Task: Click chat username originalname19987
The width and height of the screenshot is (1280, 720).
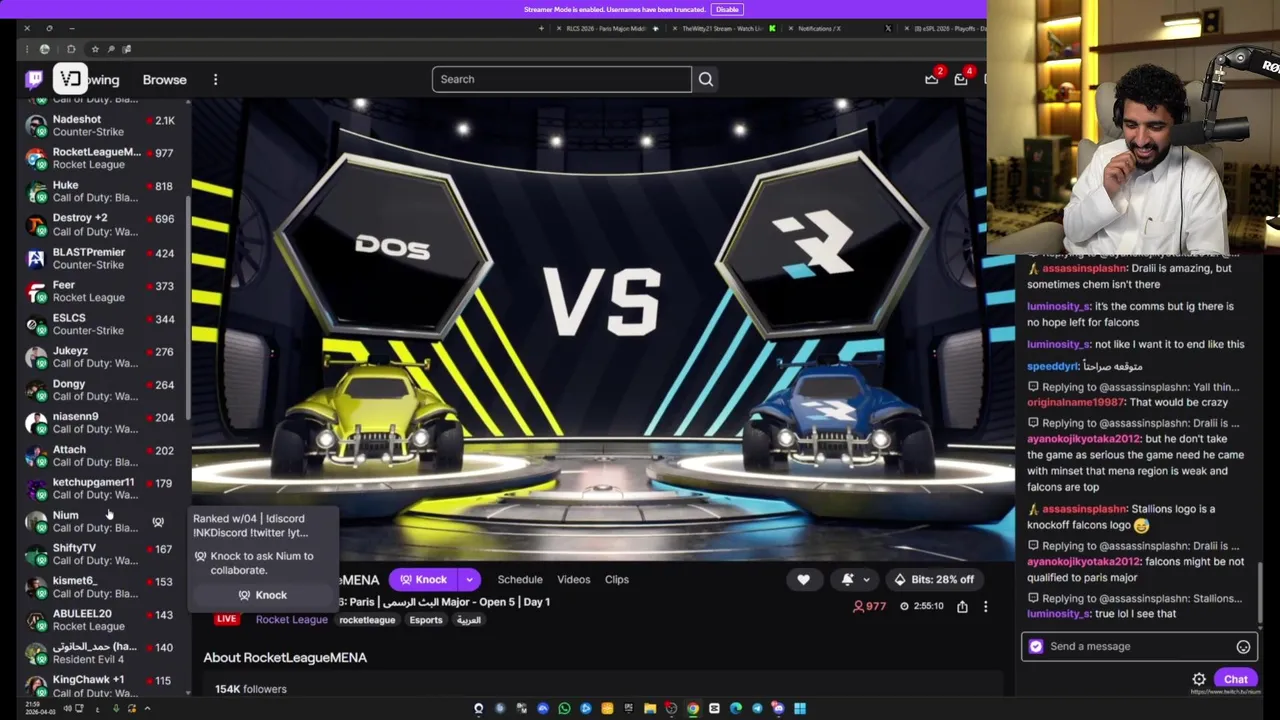Action: click(1076, 402)
